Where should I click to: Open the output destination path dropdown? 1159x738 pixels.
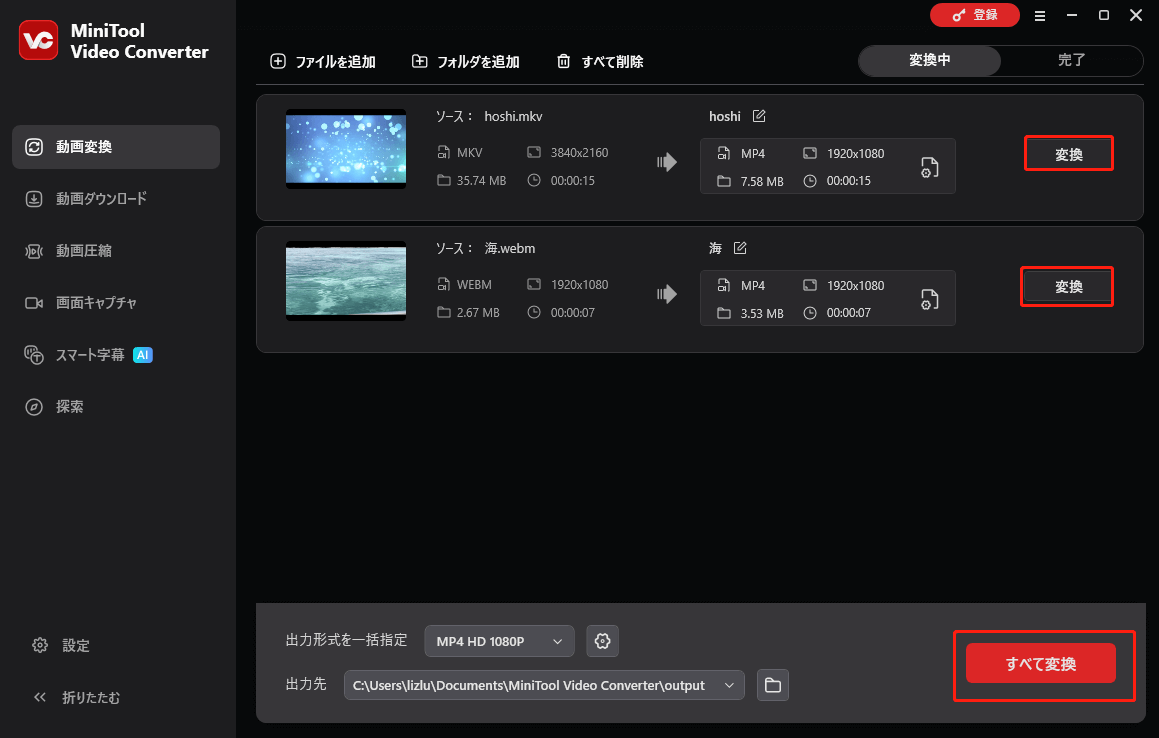pyautogui.click(x=729, y=685)
